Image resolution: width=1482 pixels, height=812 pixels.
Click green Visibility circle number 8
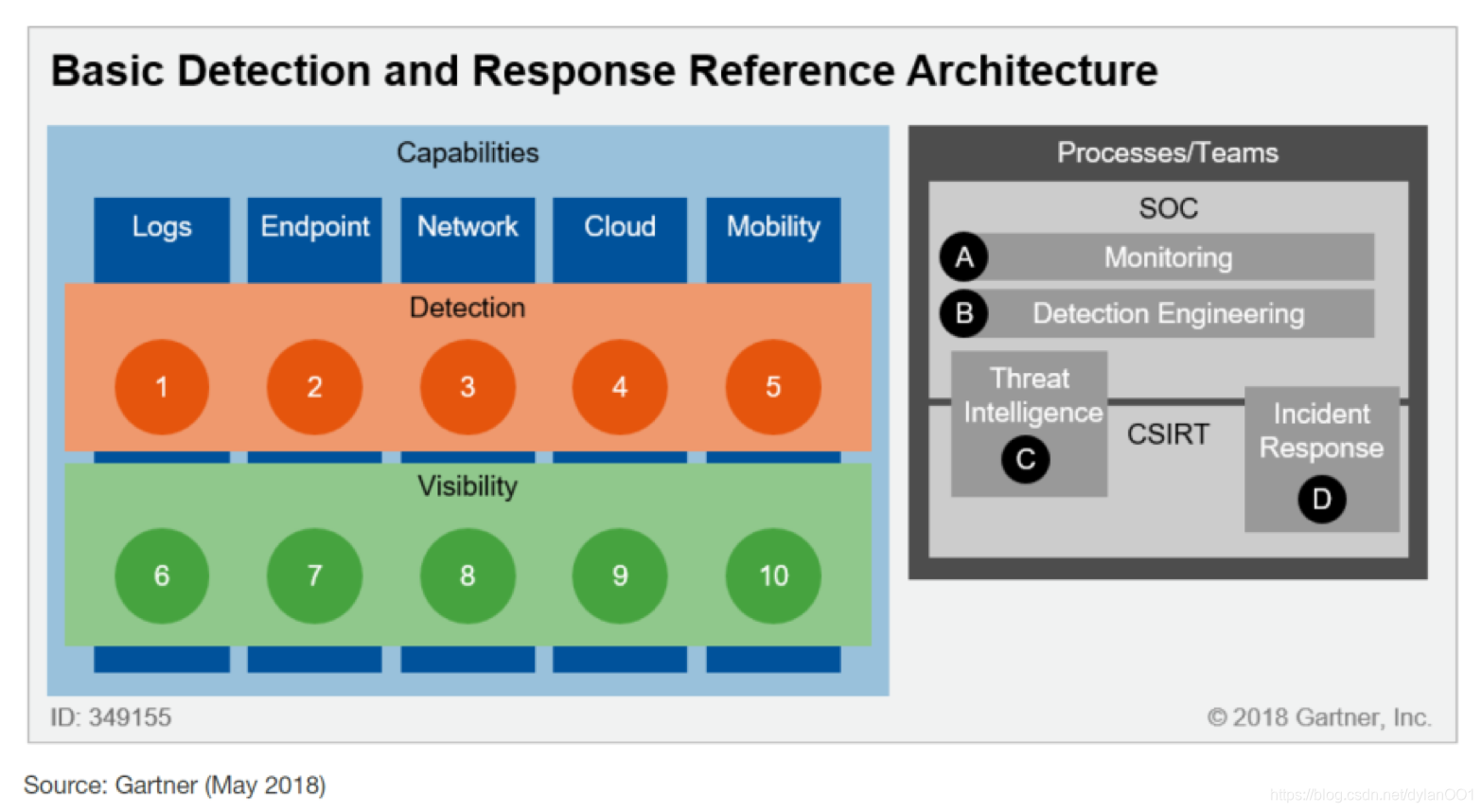pyautogui.click(x=468, y=575)
